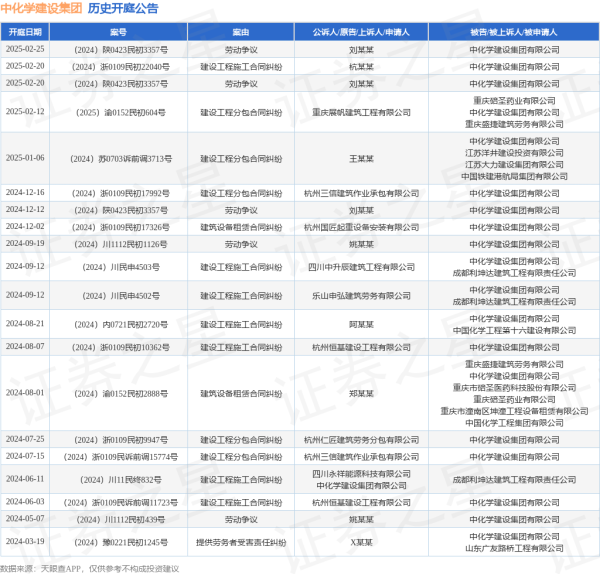Click plaintiff 王某某
Viewport: 600px width, 574px height.
pyautogui.click(x=361, y=159)
